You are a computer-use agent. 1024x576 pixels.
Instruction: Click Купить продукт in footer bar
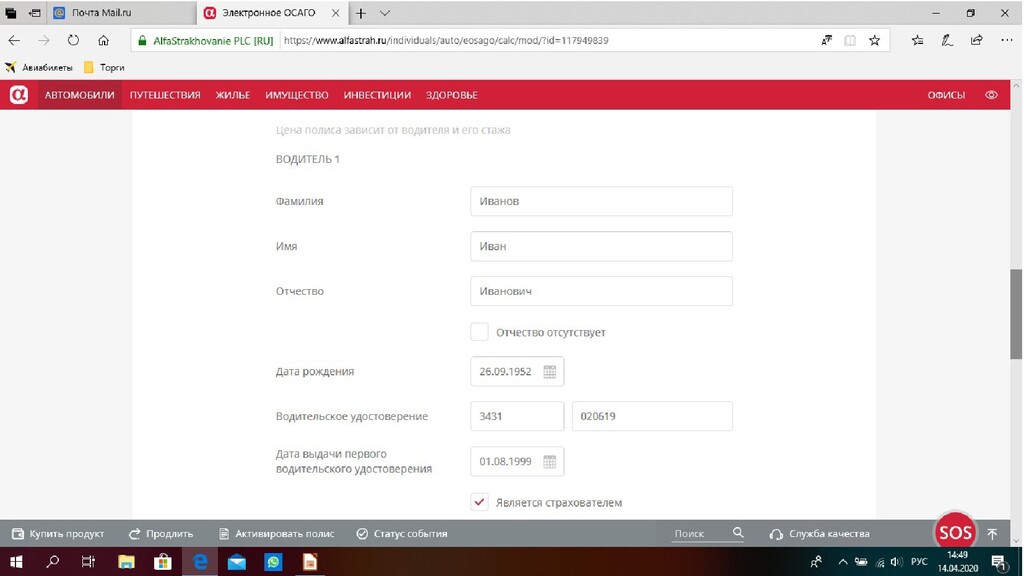click(58, 534)
